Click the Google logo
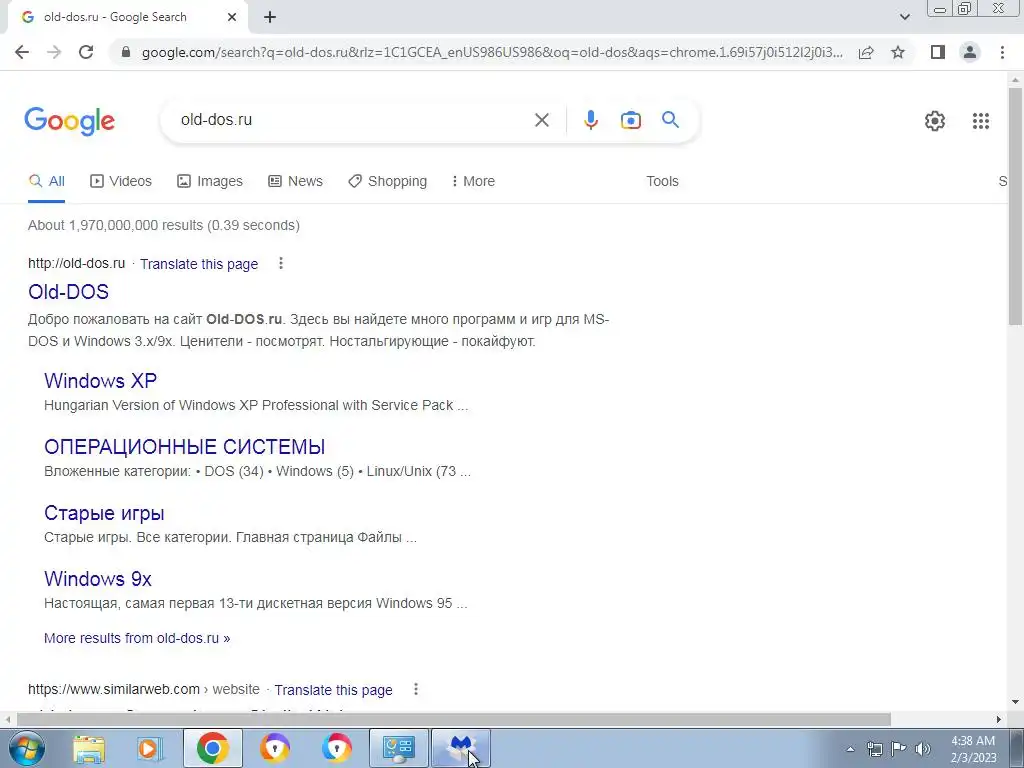 click(69, 121)
